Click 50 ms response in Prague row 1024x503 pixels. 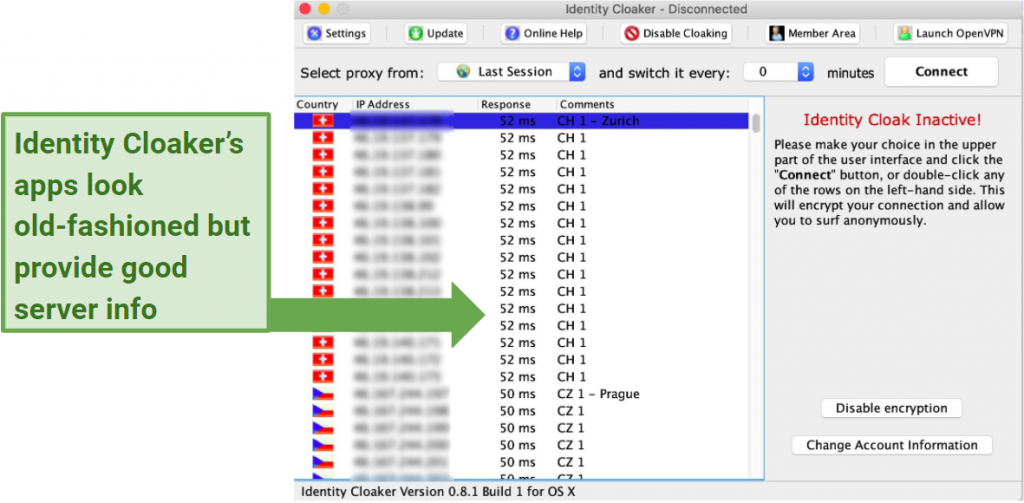tap(517, 394)
